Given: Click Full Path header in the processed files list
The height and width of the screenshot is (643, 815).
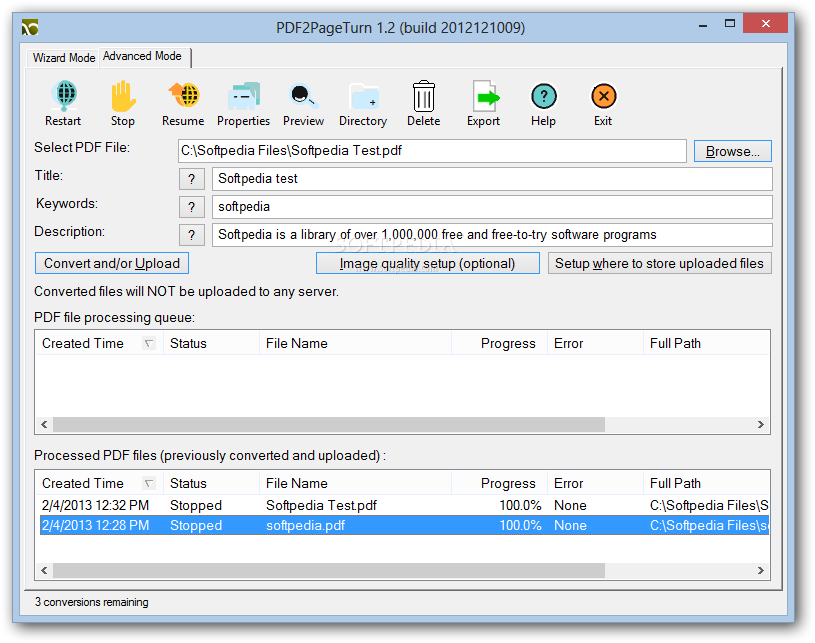Looking at the screenshot, I should pos(706,483).
